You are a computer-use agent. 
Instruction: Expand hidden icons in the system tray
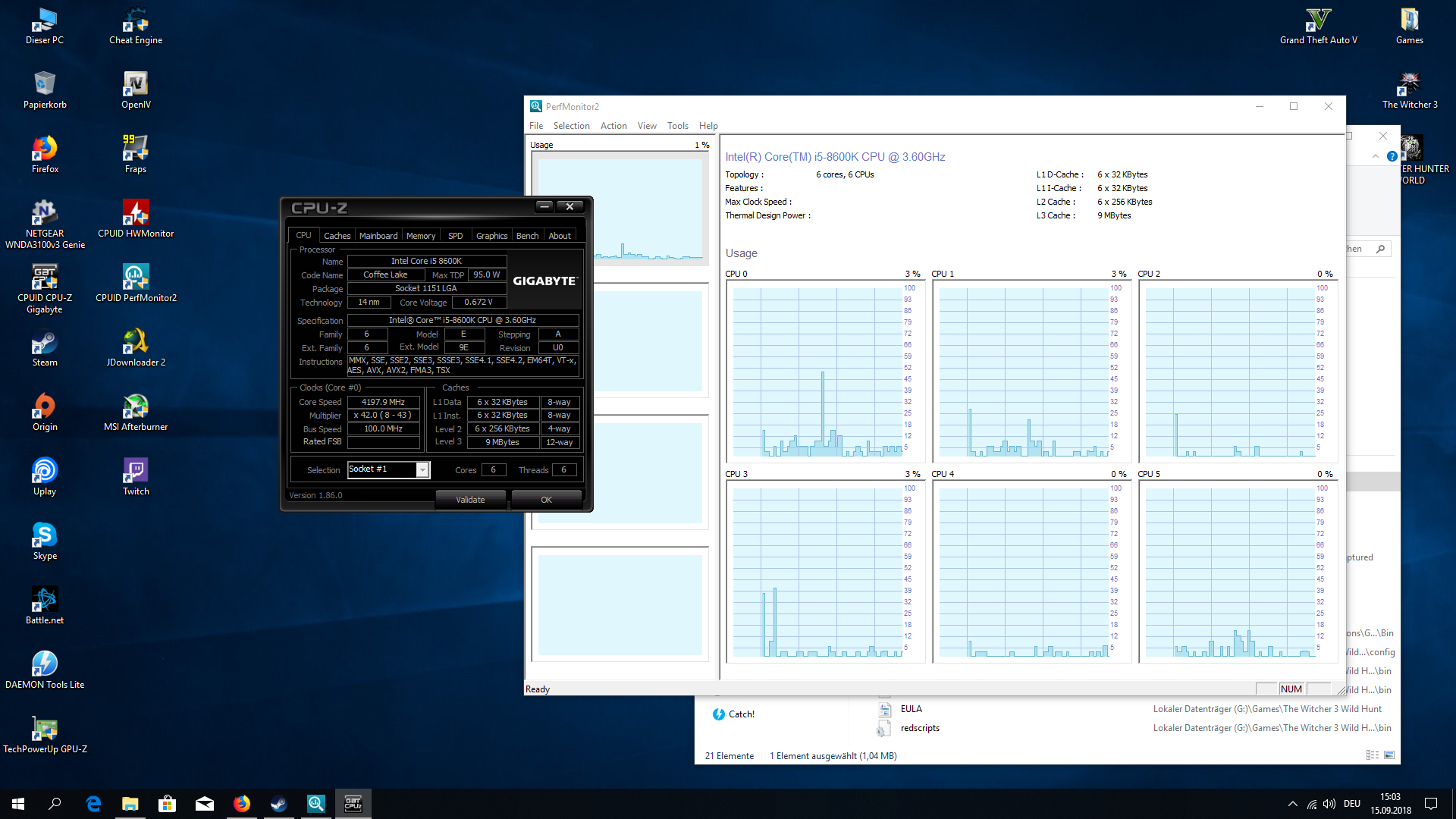[1293, 803]
